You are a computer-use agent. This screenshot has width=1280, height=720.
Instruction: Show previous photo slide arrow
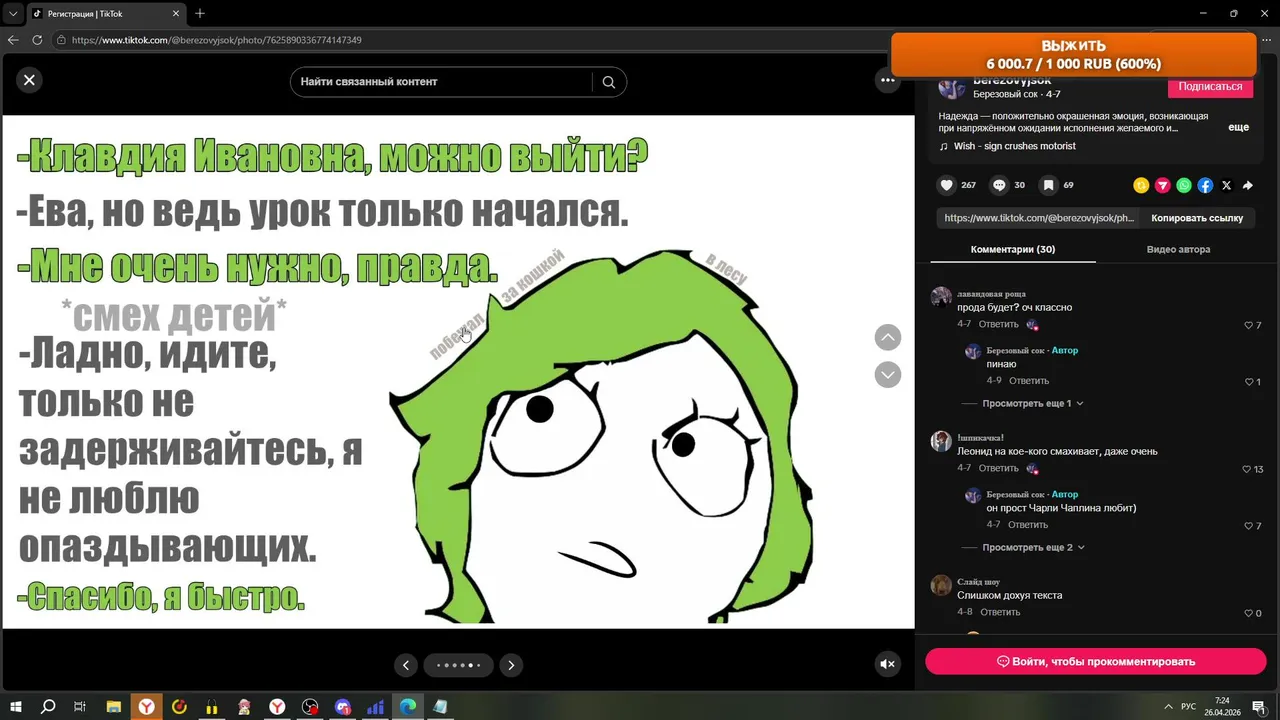(x=405, y=665)
